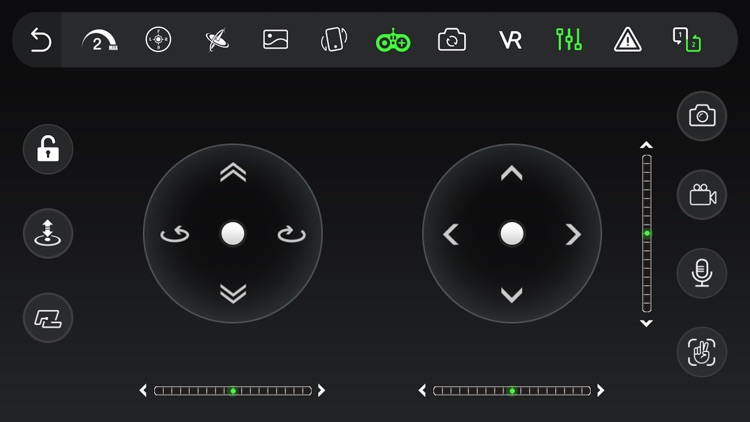Click the right horizontal trim slider bar
750x422 pixels.
point(512,391)
